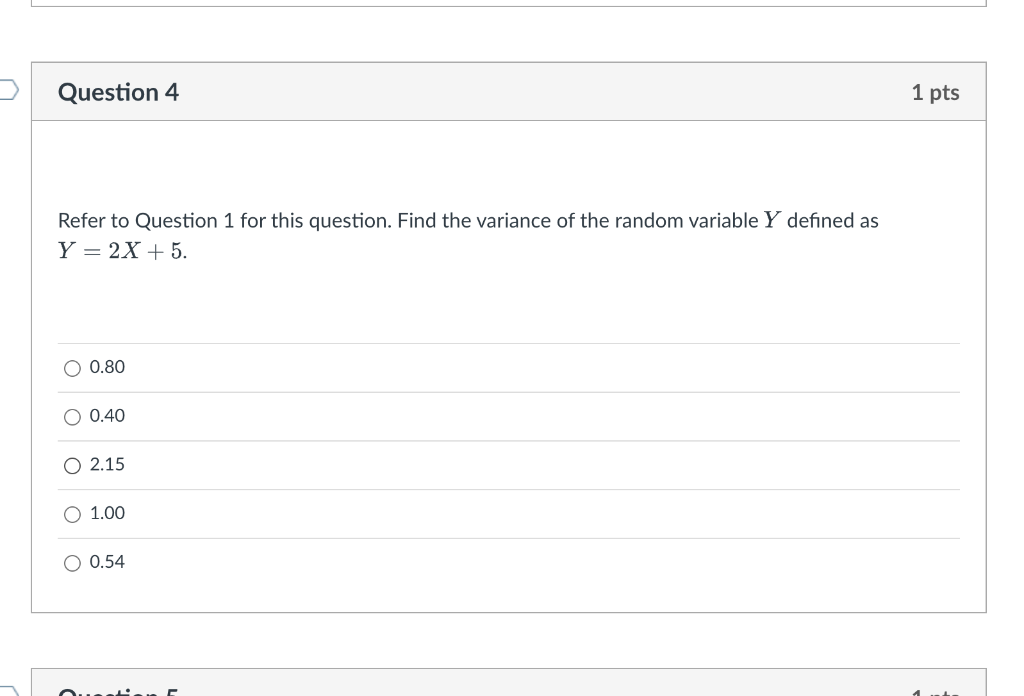This screenshot has height=696, width=1024.
Task: Click the formula Y = 2X + 5
Action: click(122, 251)
